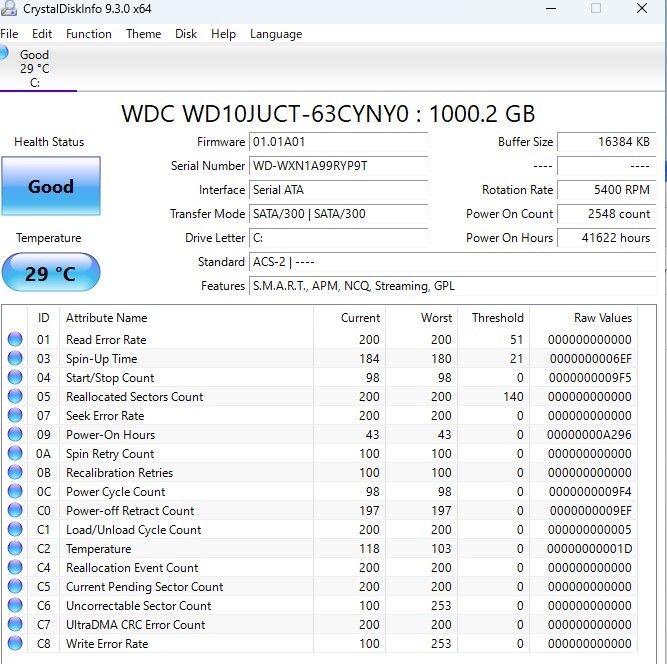Click the Attribute Name column header
Image resolution: width=667 pixels, height=664 pixels.
pyautogui.click(x=107, y=318)
